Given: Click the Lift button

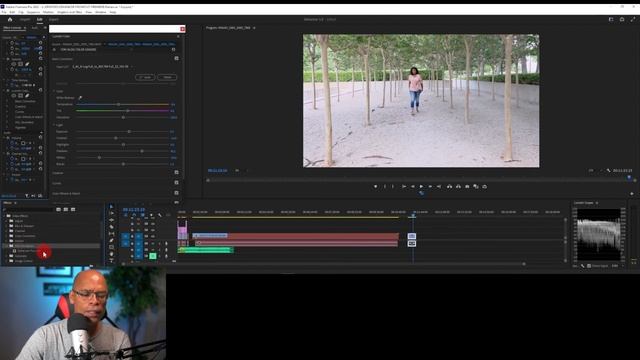Looking at the screenshot, I should tap(449, 187).
